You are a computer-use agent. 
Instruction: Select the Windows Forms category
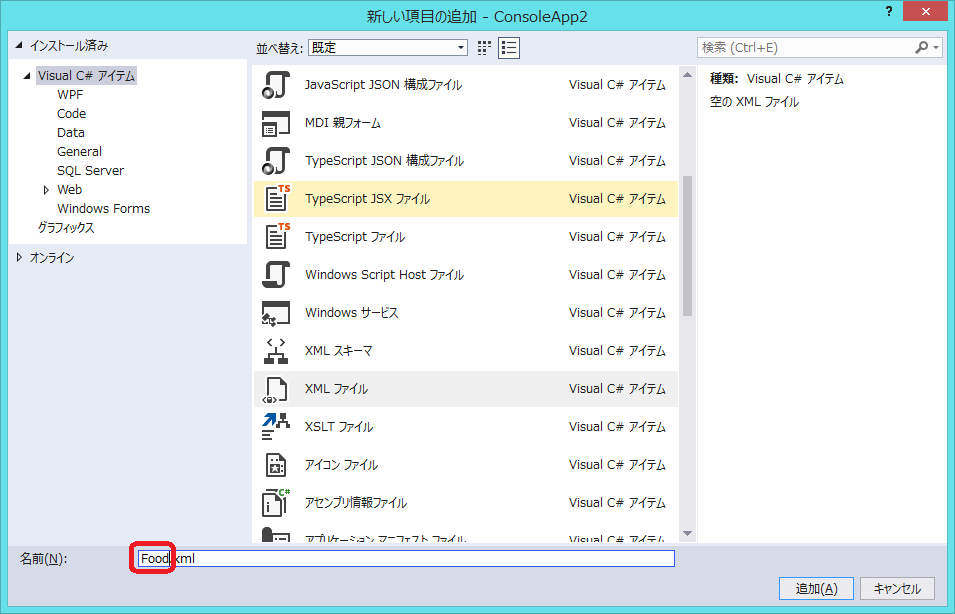[104, 208]
